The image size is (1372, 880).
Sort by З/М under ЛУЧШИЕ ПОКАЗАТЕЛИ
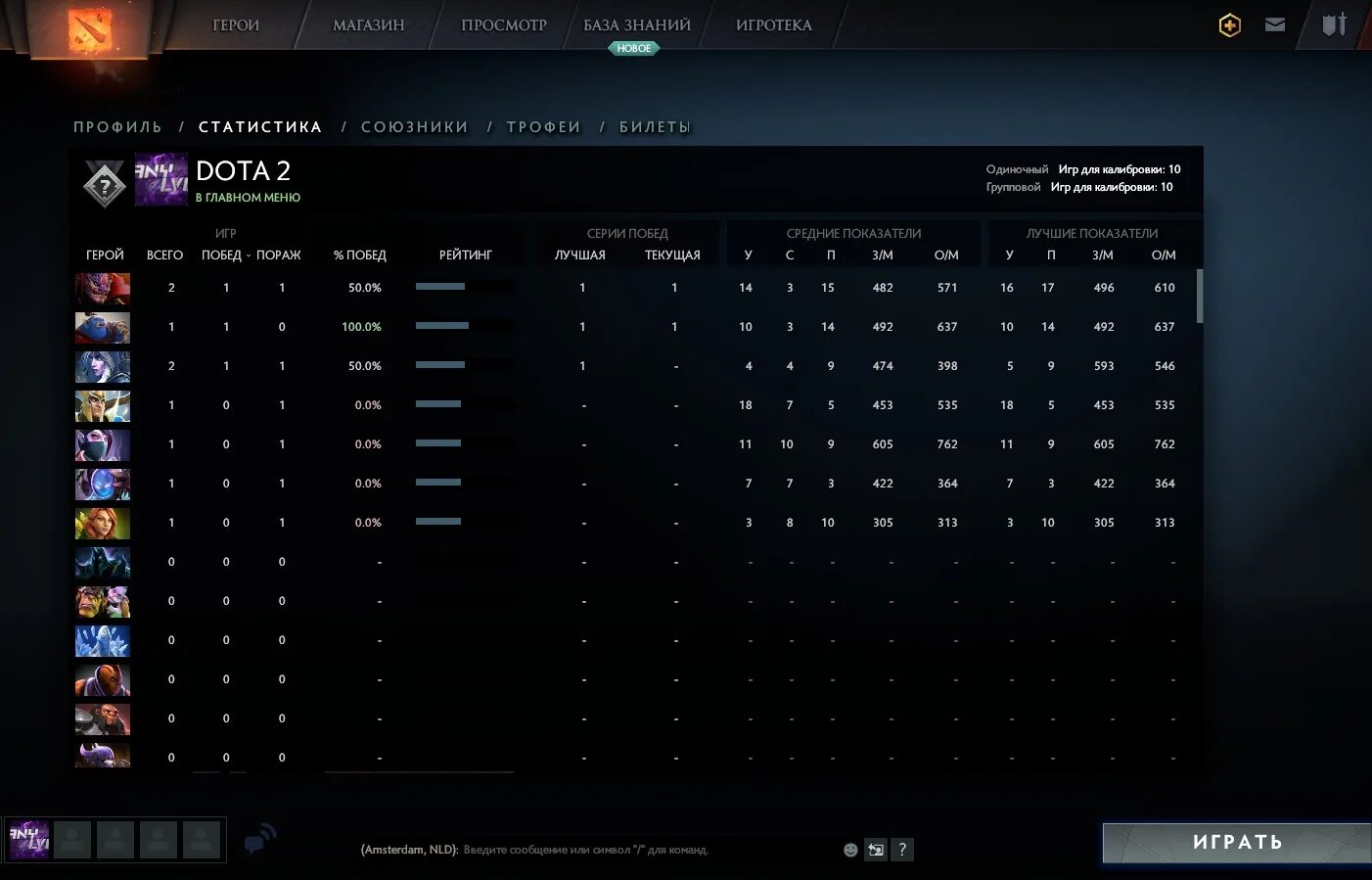click(1103, 255)
